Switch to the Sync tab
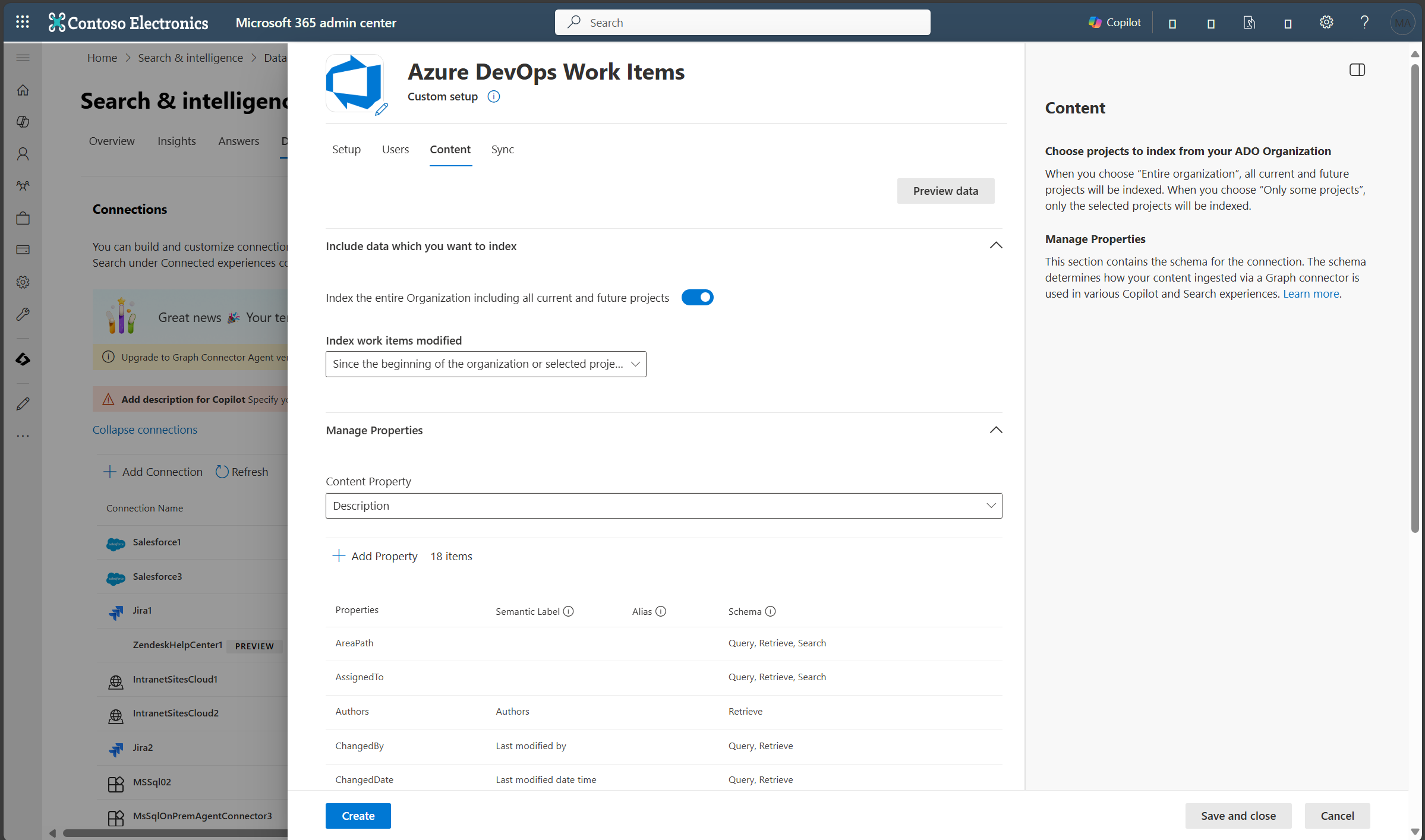1425x840 pixels. (x=502, y=149)
